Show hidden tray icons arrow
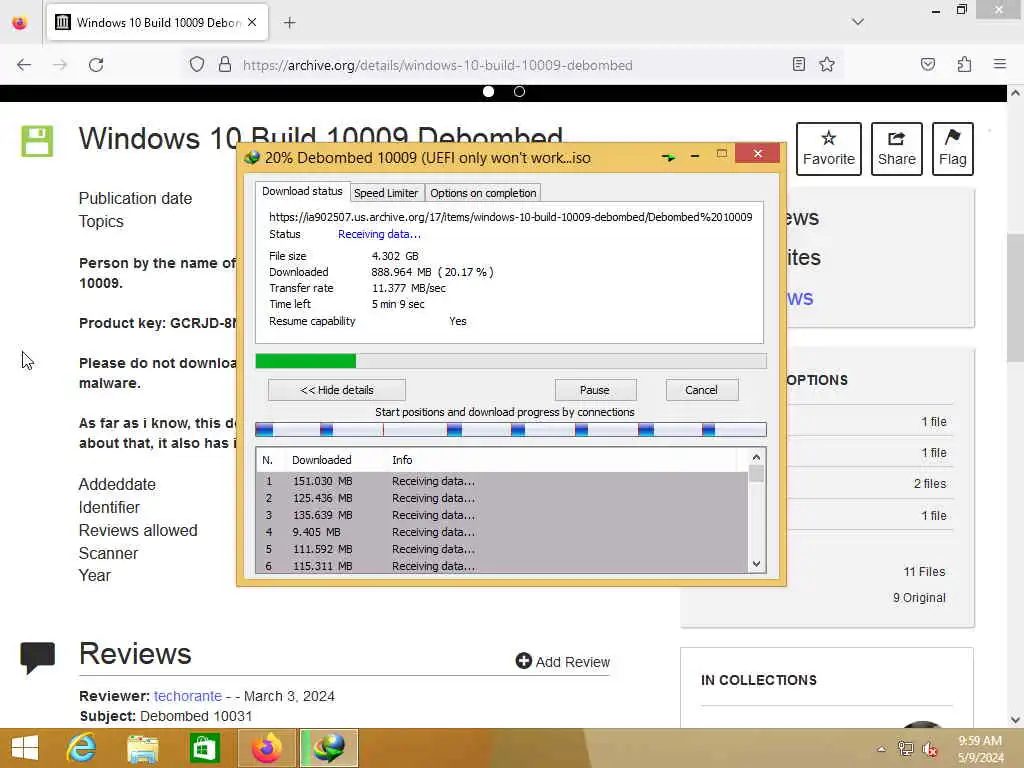Viewport: 1024px width, 768px height. tap(881, 749)
